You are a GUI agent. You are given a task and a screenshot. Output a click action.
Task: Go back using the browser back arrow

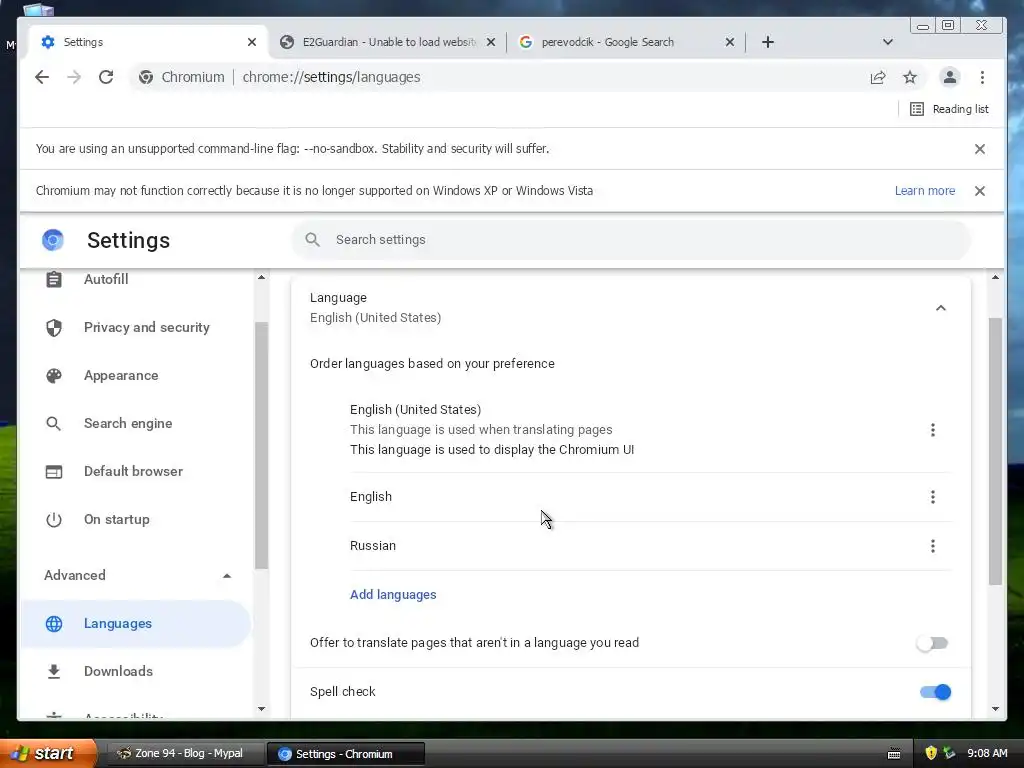pyautogui.click(x=42, y=77)
